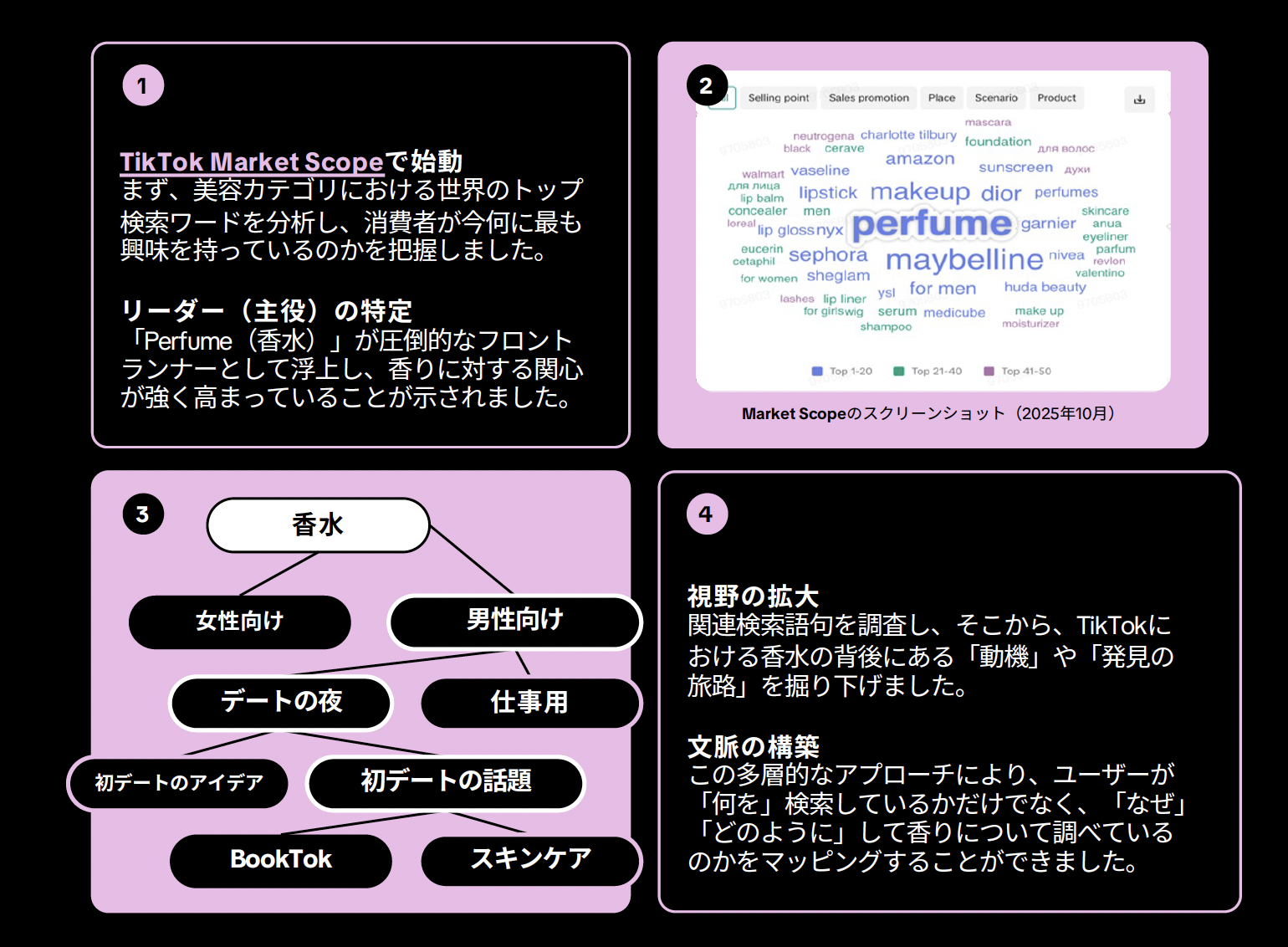This screenshot has height=947, width=1288.
Task: Click the large "perfume" word in the cloud
Action: 932,223
